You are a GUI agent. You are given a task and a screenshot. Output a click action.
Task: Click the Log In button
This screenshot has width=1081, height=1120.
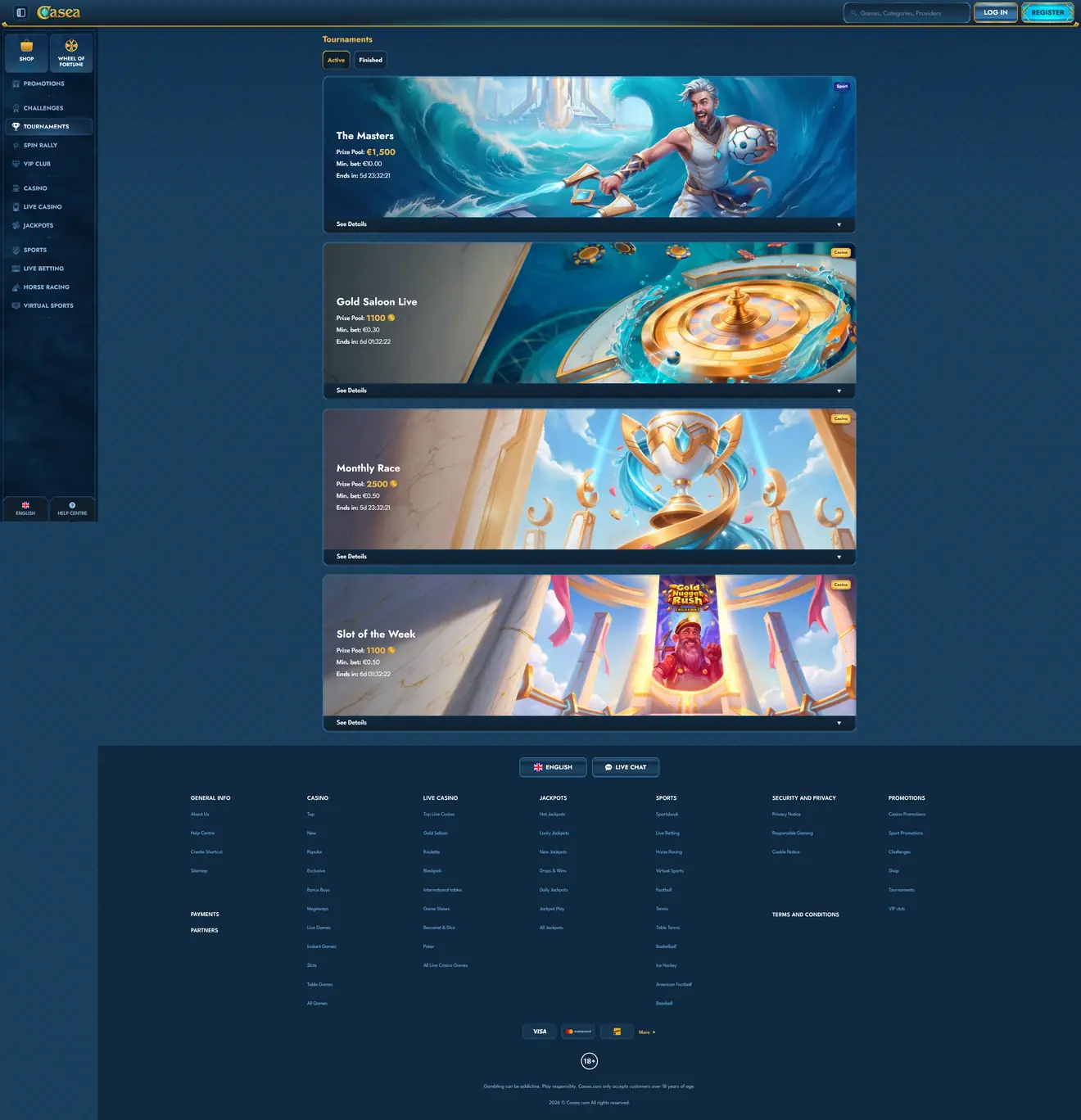click(996, 12)
